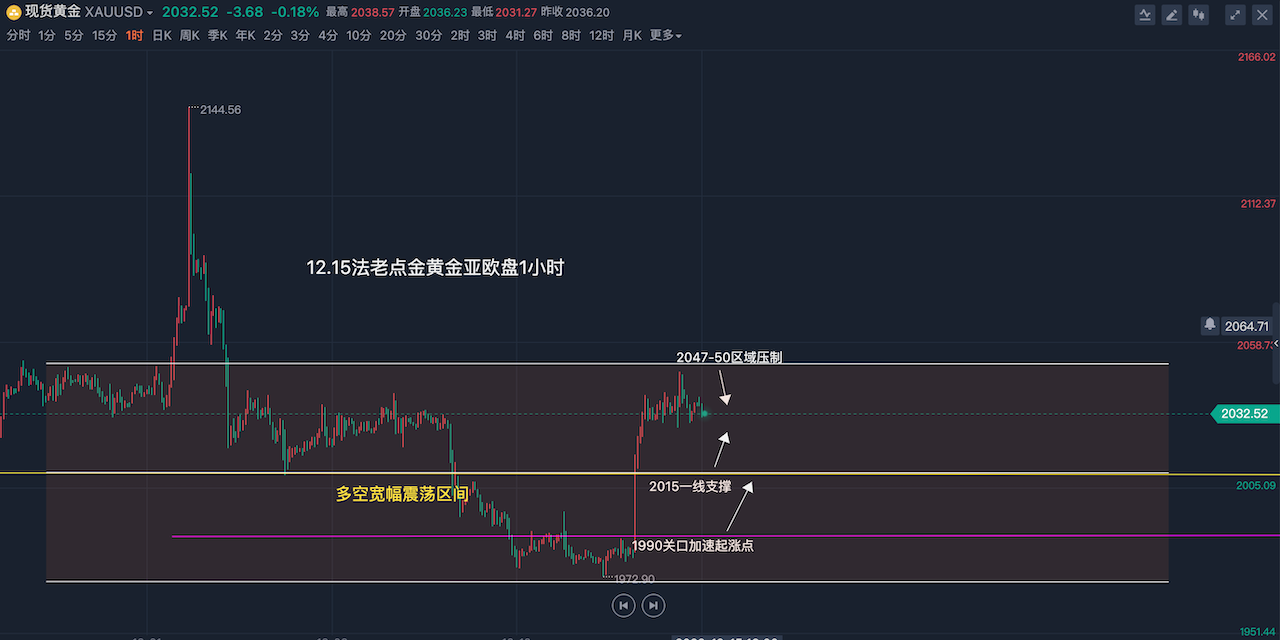Open the indicators panel icon
This screenshot has height=640, width=1280.
click(x=1145, y=14)
